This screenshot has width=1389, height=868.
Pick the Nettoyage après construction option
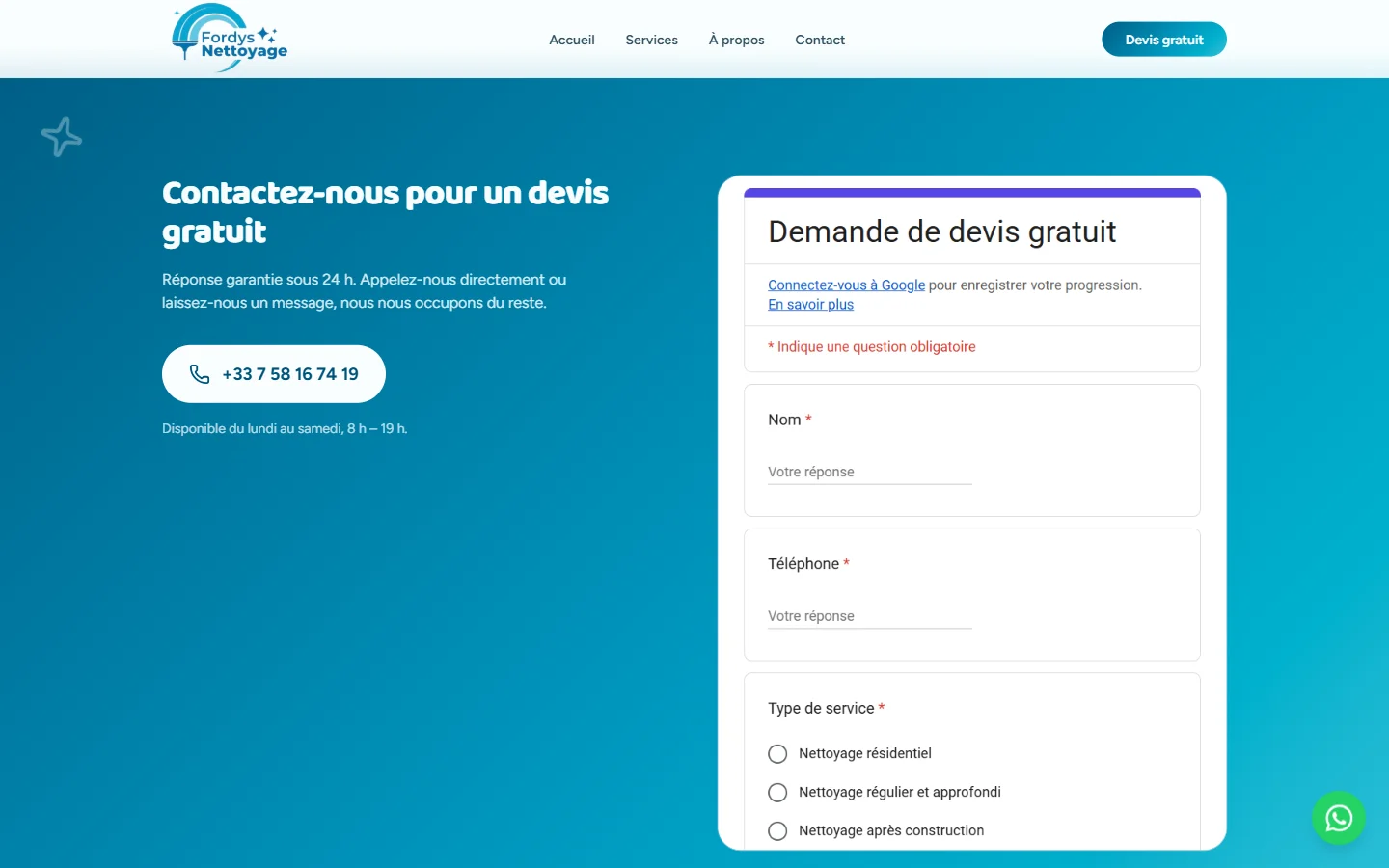click(777, 830)
